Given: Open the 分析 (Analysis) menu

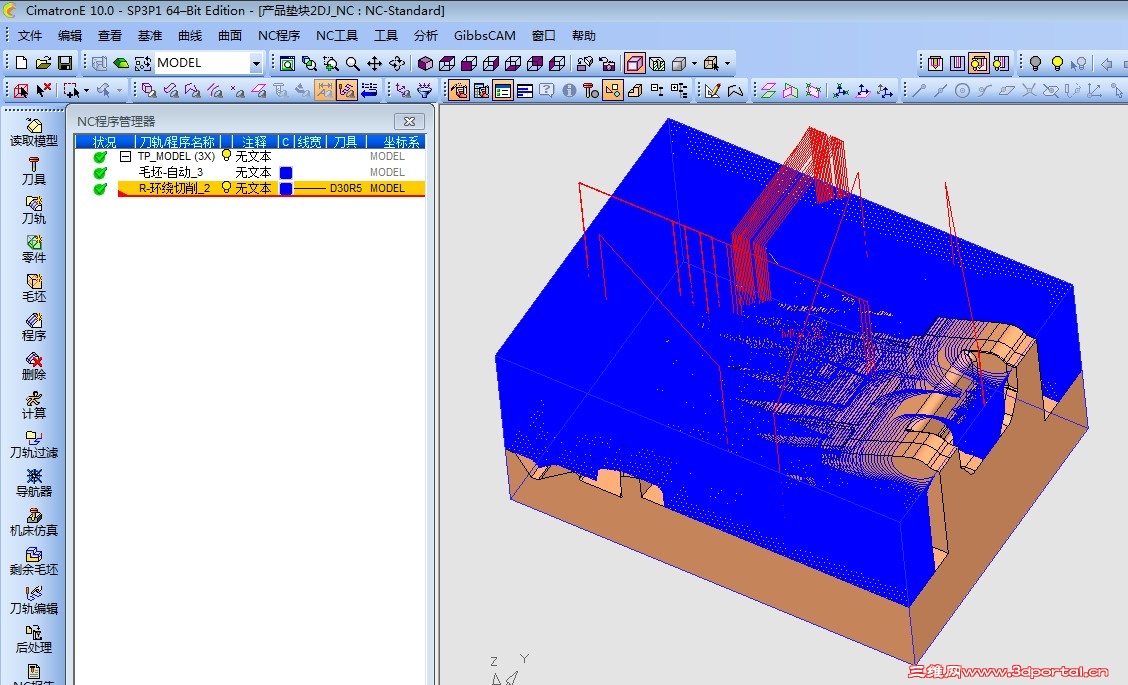Looking at the screenshot, I should pos(425,35).
